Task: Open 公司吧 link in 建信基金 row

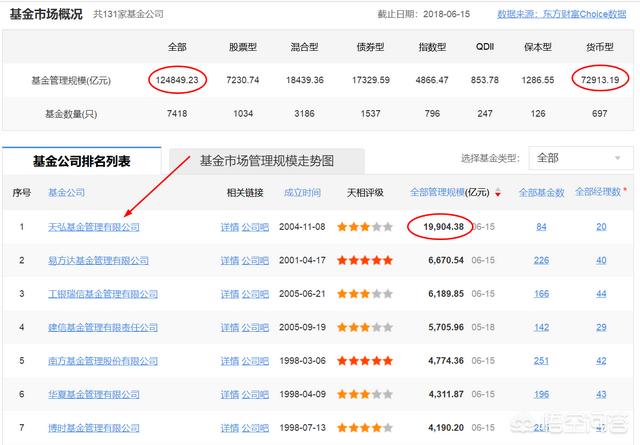Action: pyautogui.click(x=255, y=327)
